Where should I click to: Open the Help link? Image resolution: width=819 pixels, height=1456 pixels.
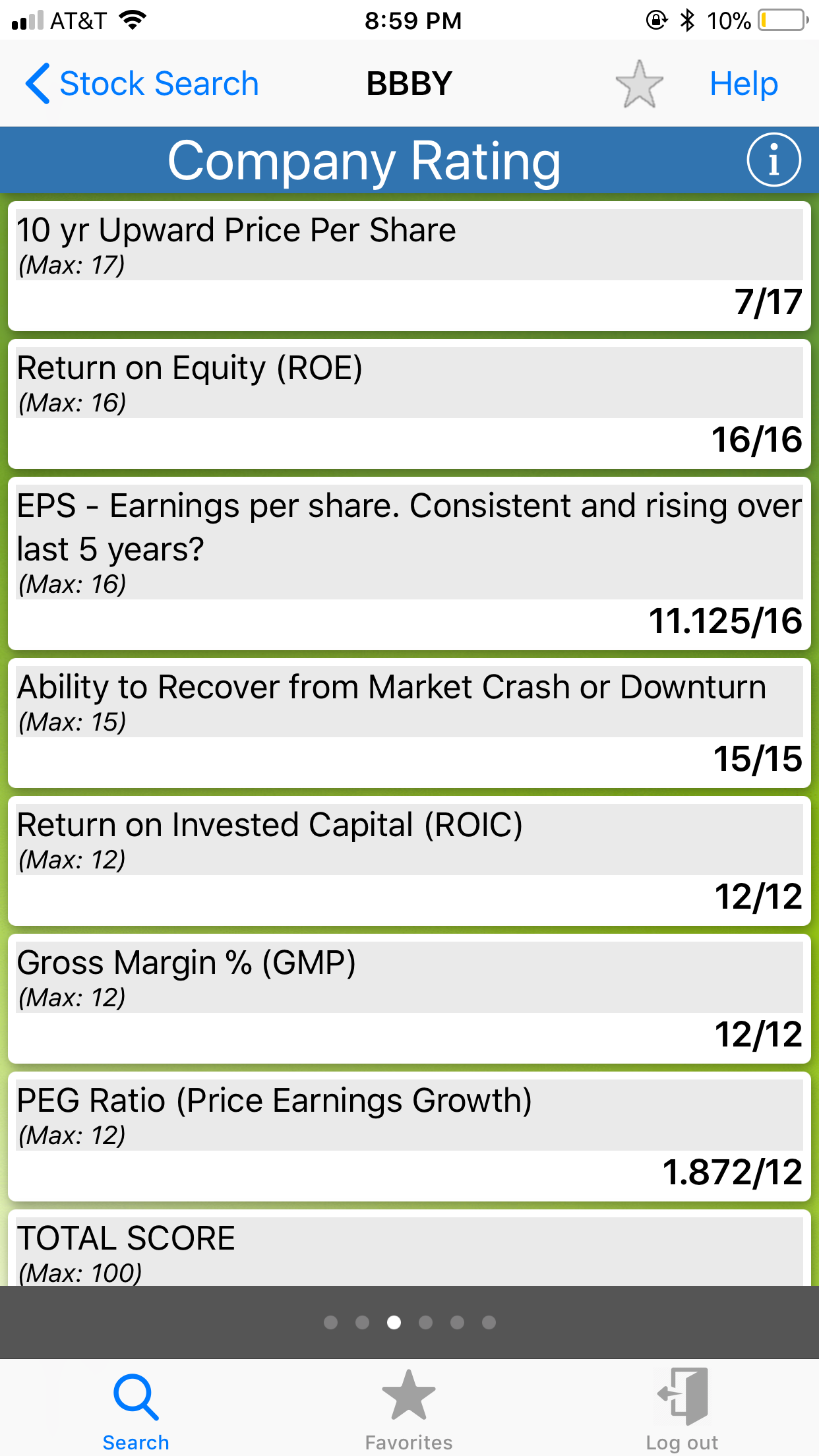pos(743,84)
